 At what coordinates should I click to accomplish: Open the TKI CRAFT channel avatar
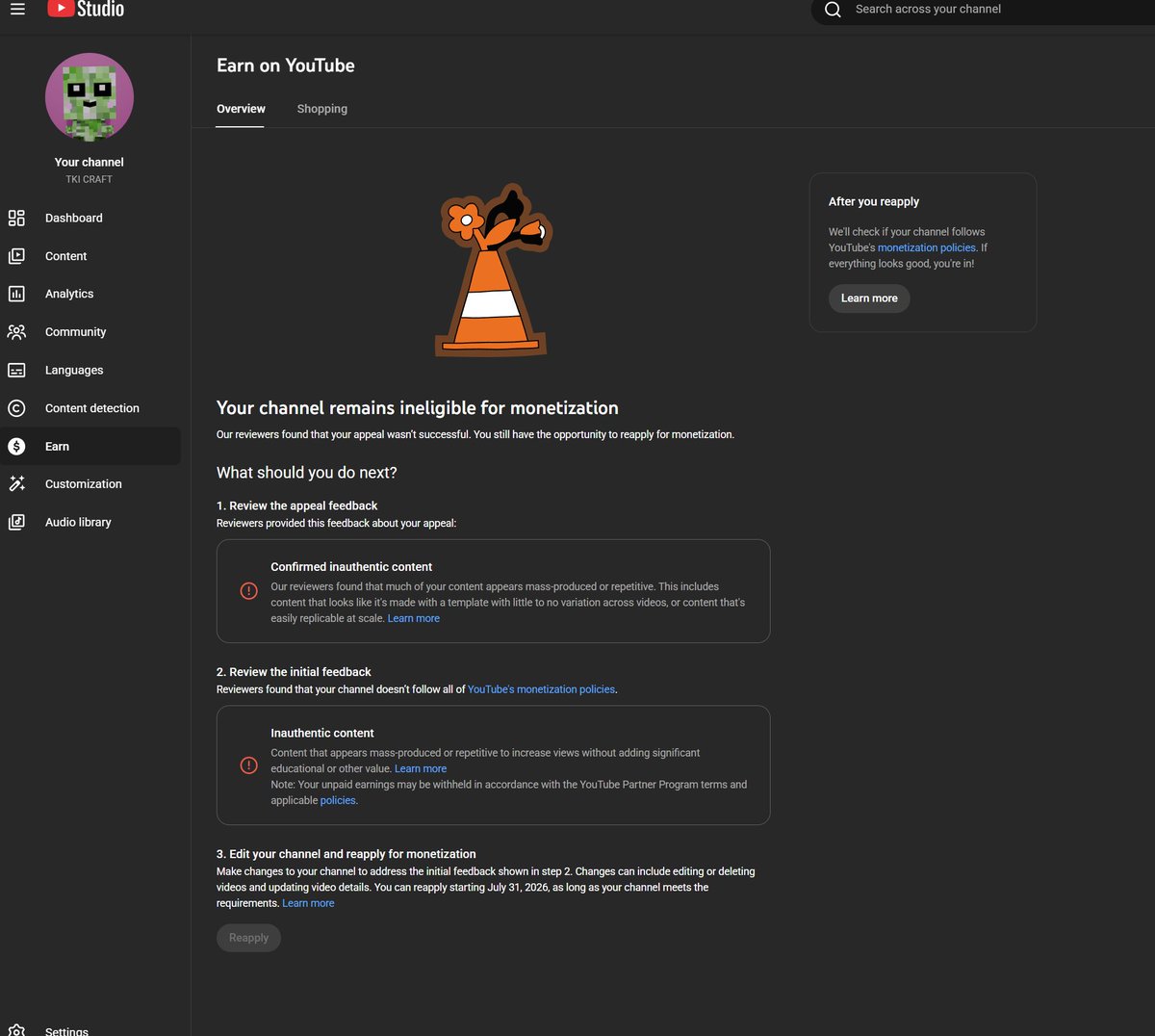click(x=90, y=97)
